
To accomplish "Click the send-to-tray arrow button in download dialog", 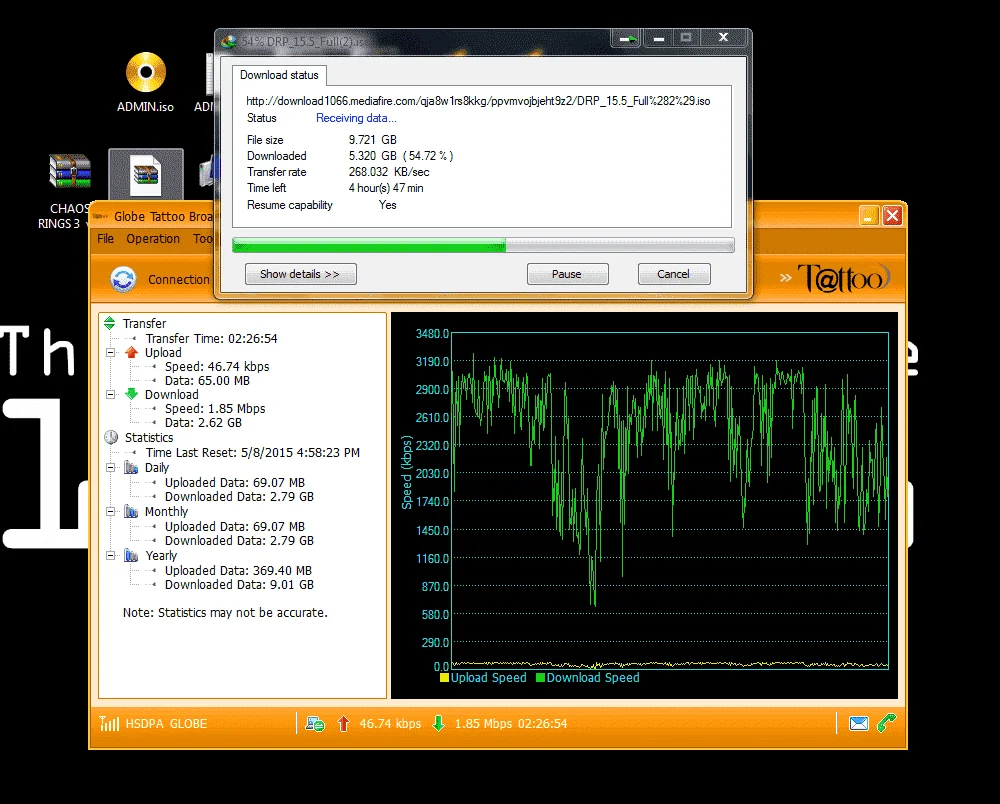I will point(627,38).
